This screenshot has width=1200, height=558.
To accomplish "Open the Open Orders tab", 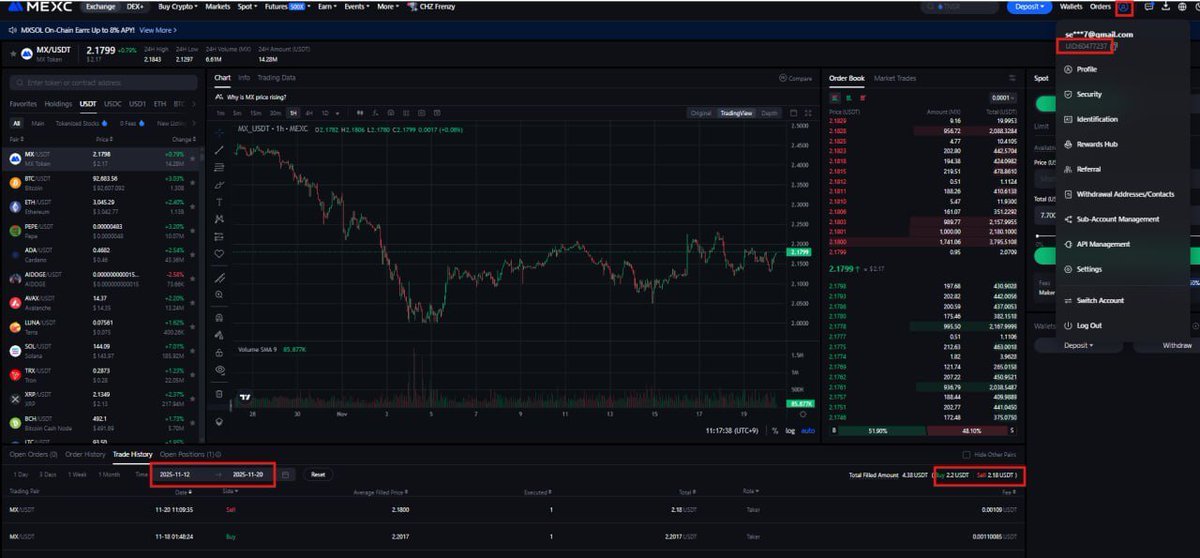I will coord(33,454).
